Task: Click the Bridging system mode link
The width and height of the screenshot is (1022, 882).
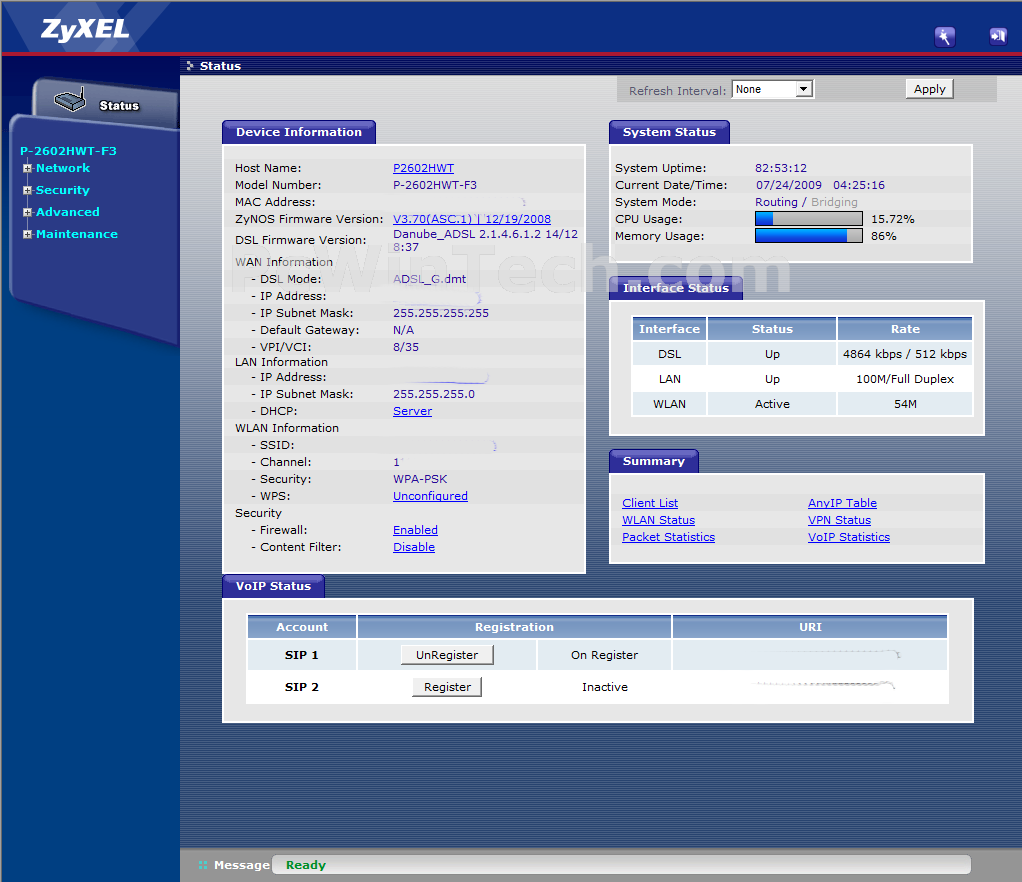Action: coord(834,202)
